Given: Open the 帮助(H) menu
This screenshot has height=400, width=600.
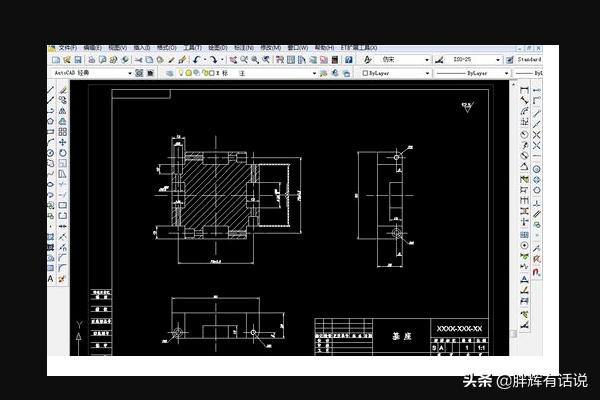Looking at the screenshot, I should [x=324, y=47].
